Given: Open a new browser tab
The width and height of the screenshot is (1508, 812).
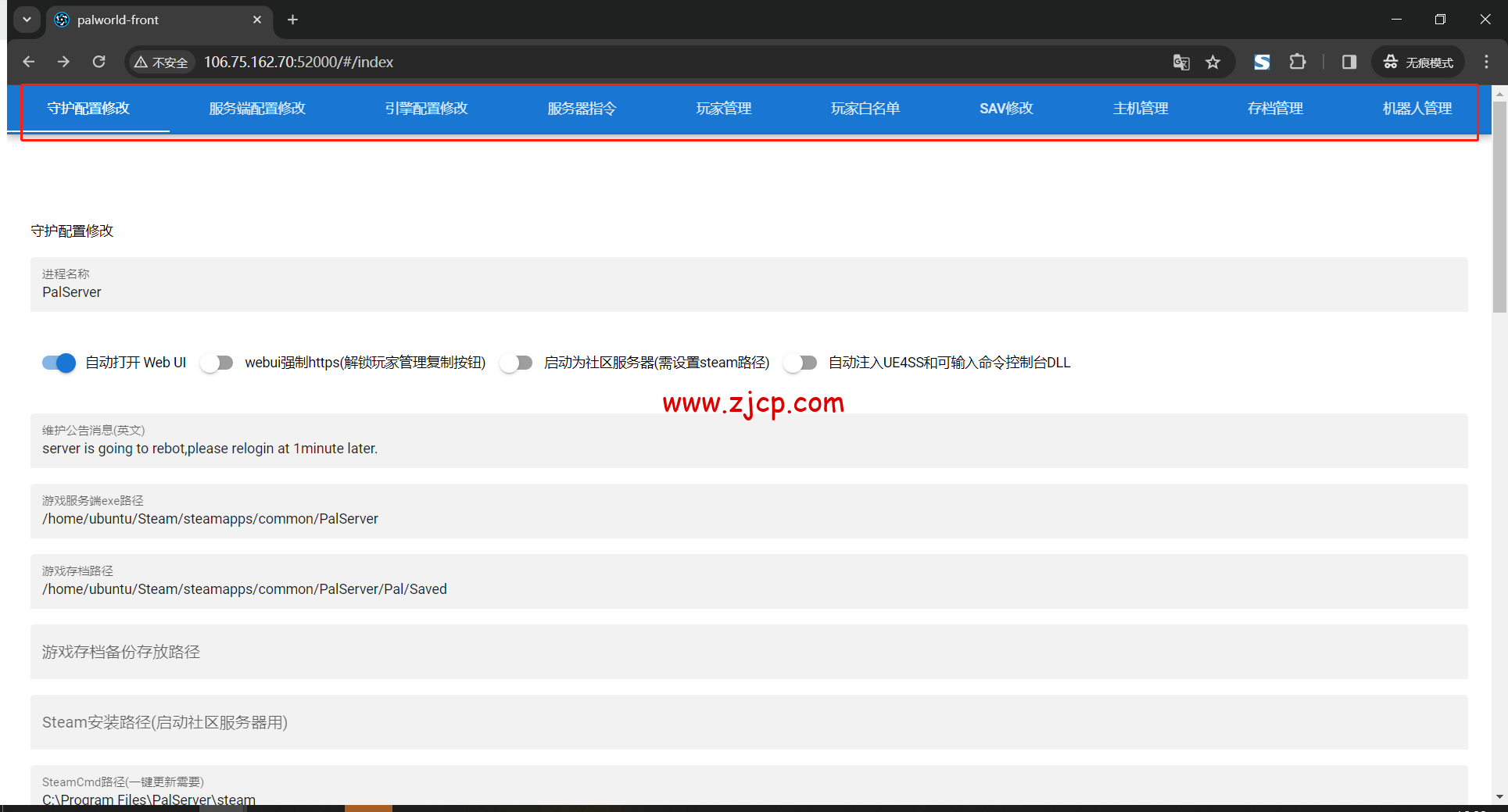Looking at the screenshot, I should click(x=292, y=20).
